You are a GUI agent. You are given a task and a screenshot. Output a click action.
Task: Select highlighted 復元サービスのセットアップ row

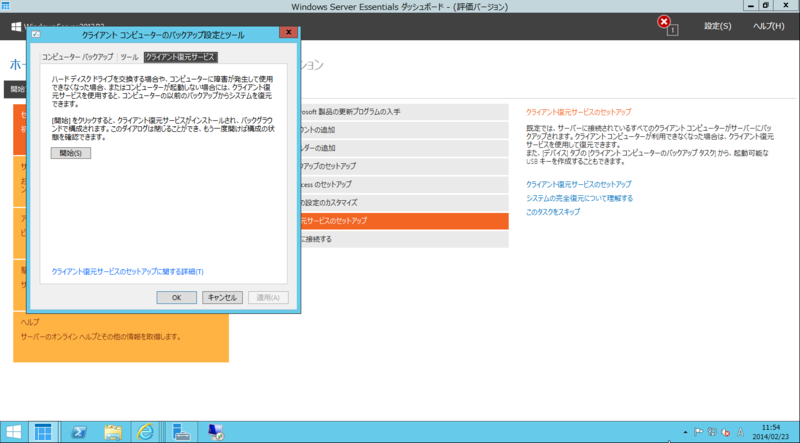(x=404, y=221)
